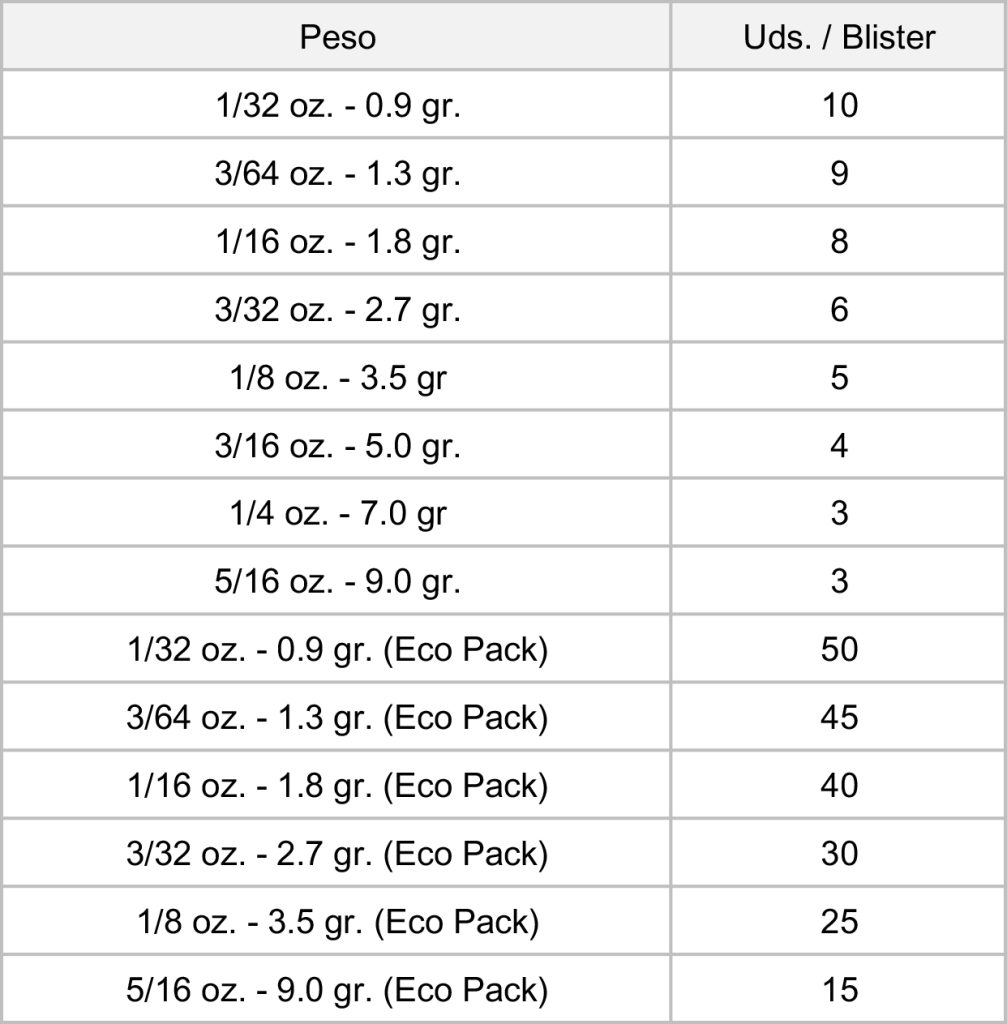Screen dimensions: 1007x1024
Task: Select the 3/64 oz. - 1.3 gr. (Eco Pack) cell
Action: click(x=338, y=718)
